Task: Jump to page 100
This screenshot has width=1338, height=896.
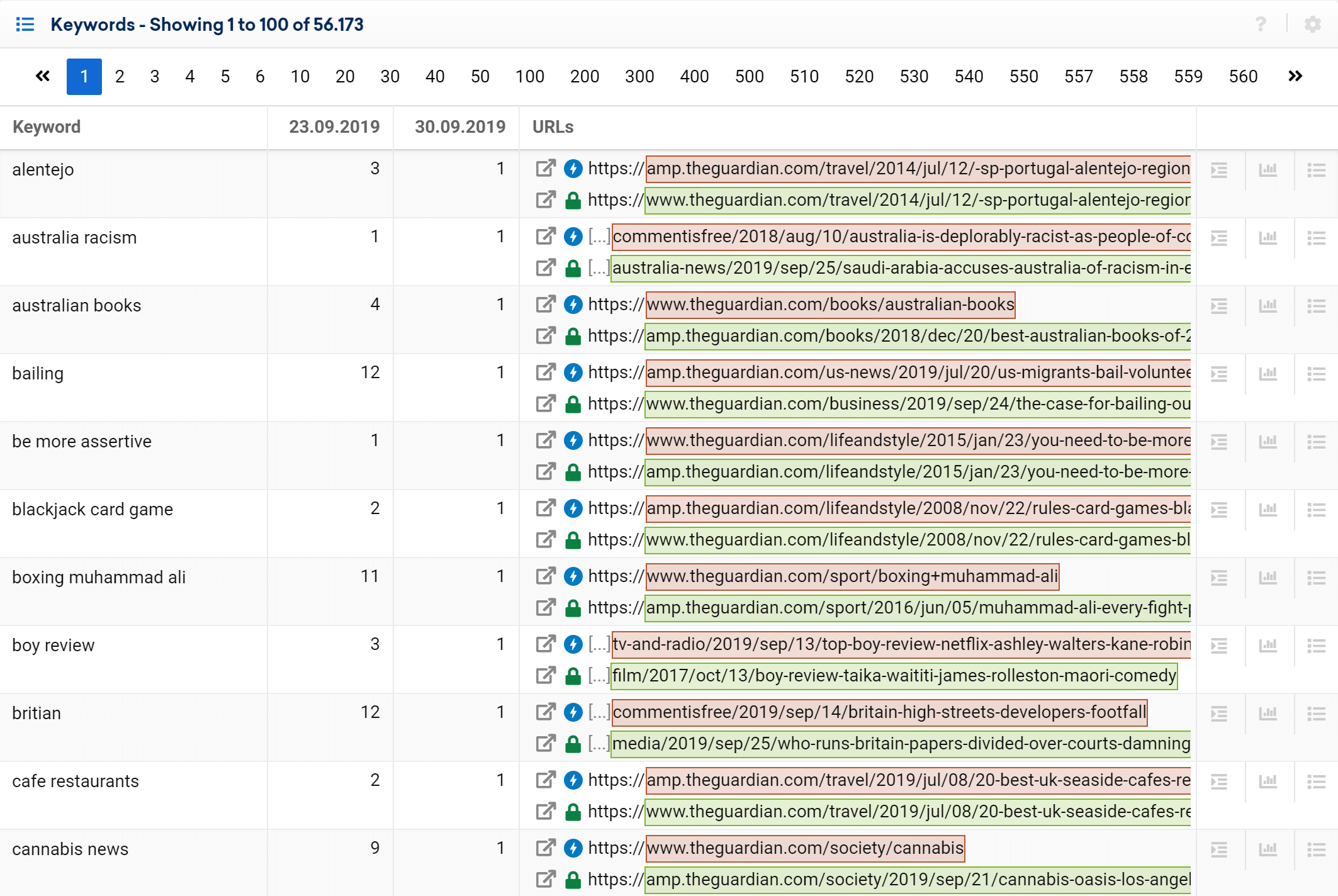Action: (x=530, y=77)
